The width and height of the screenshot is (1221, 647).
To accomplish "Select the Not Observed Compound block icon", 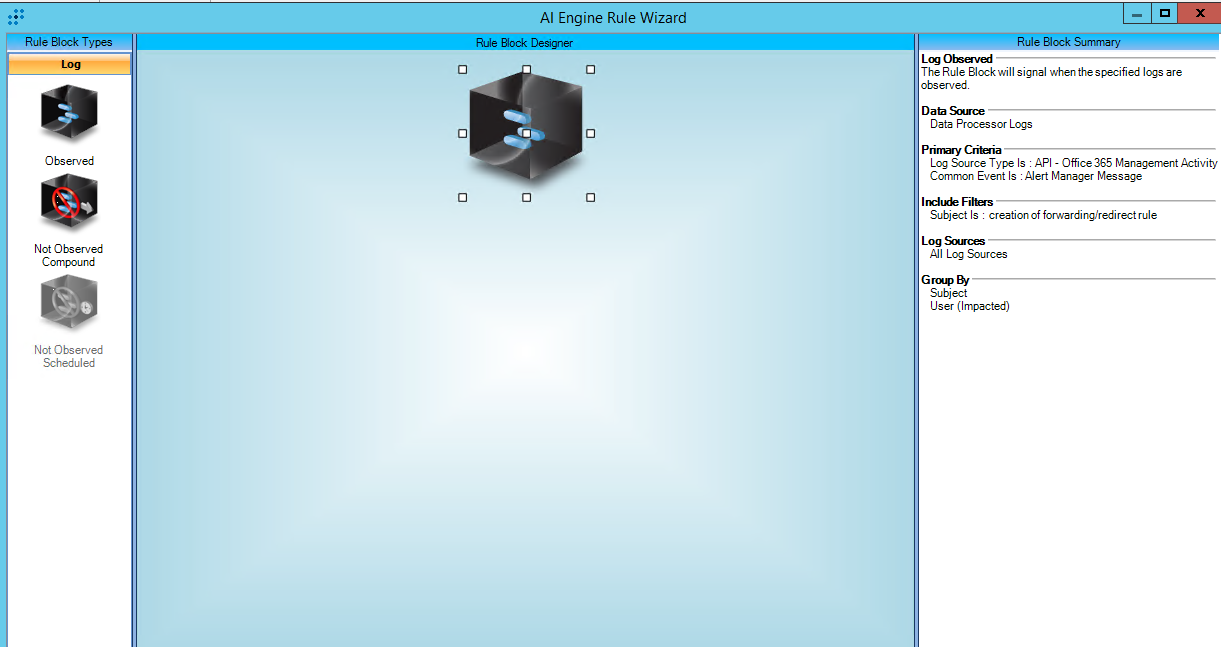I will click(x=69, y=203).
